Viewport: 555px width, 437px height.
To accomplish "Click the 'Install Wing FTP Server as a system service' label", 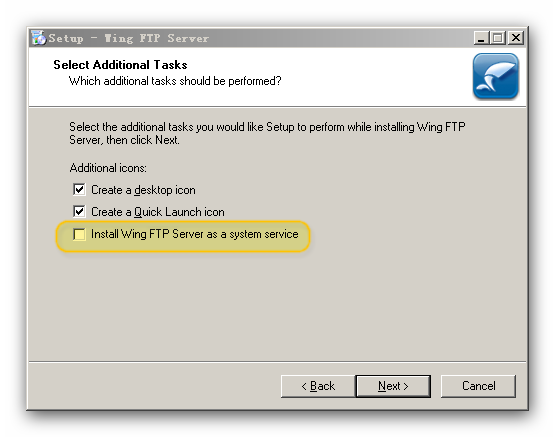I will (195, 234).
